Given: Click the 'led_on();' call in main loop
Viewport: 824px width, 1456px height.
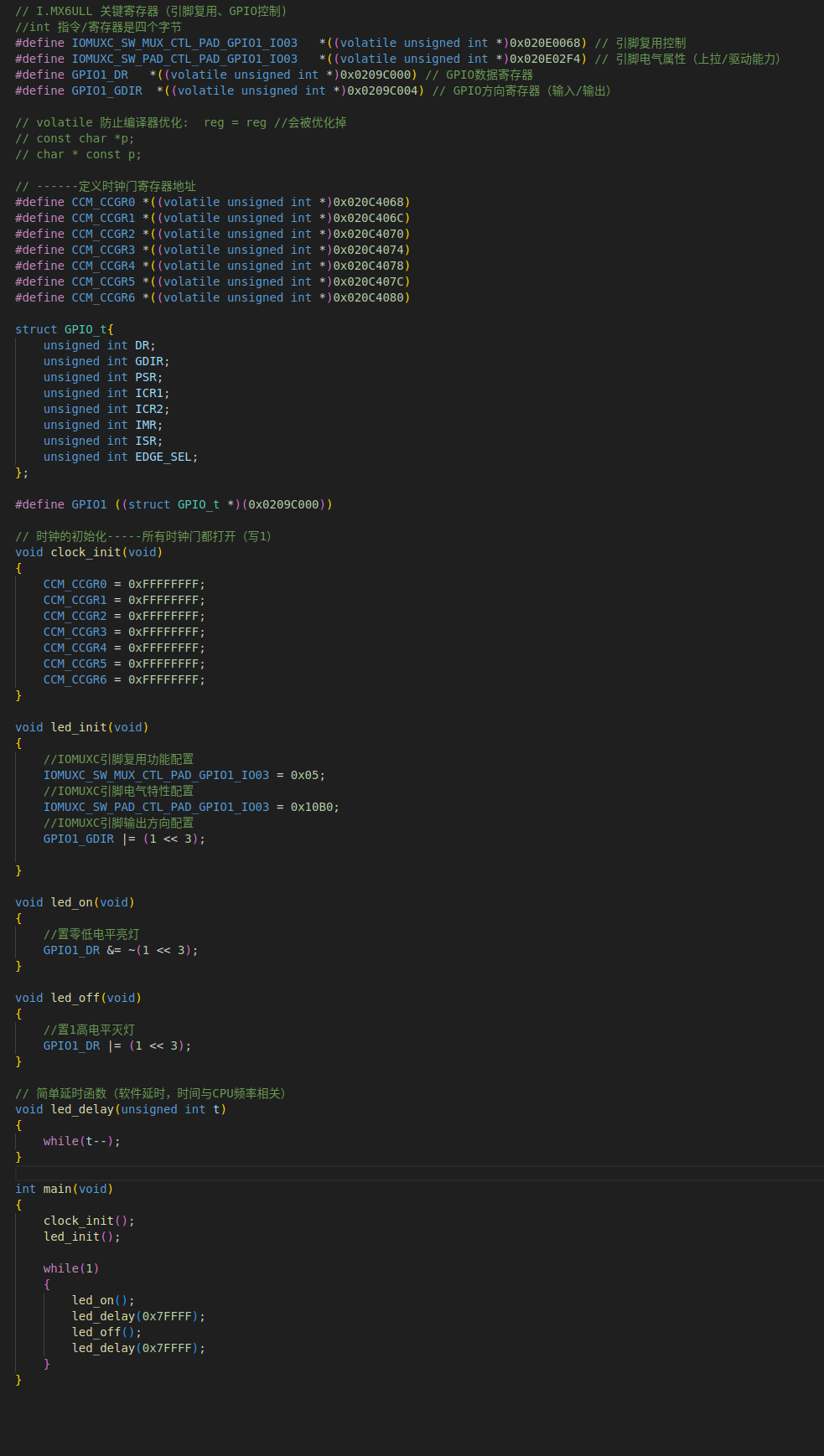Looking at the screenshot, I should [103, 1300].
